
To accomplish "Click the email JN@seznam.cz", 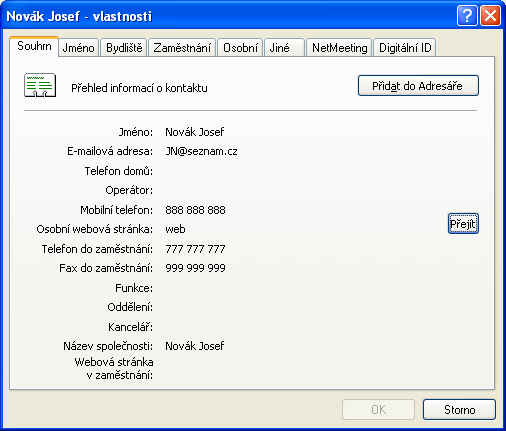I will coord(201,151).
